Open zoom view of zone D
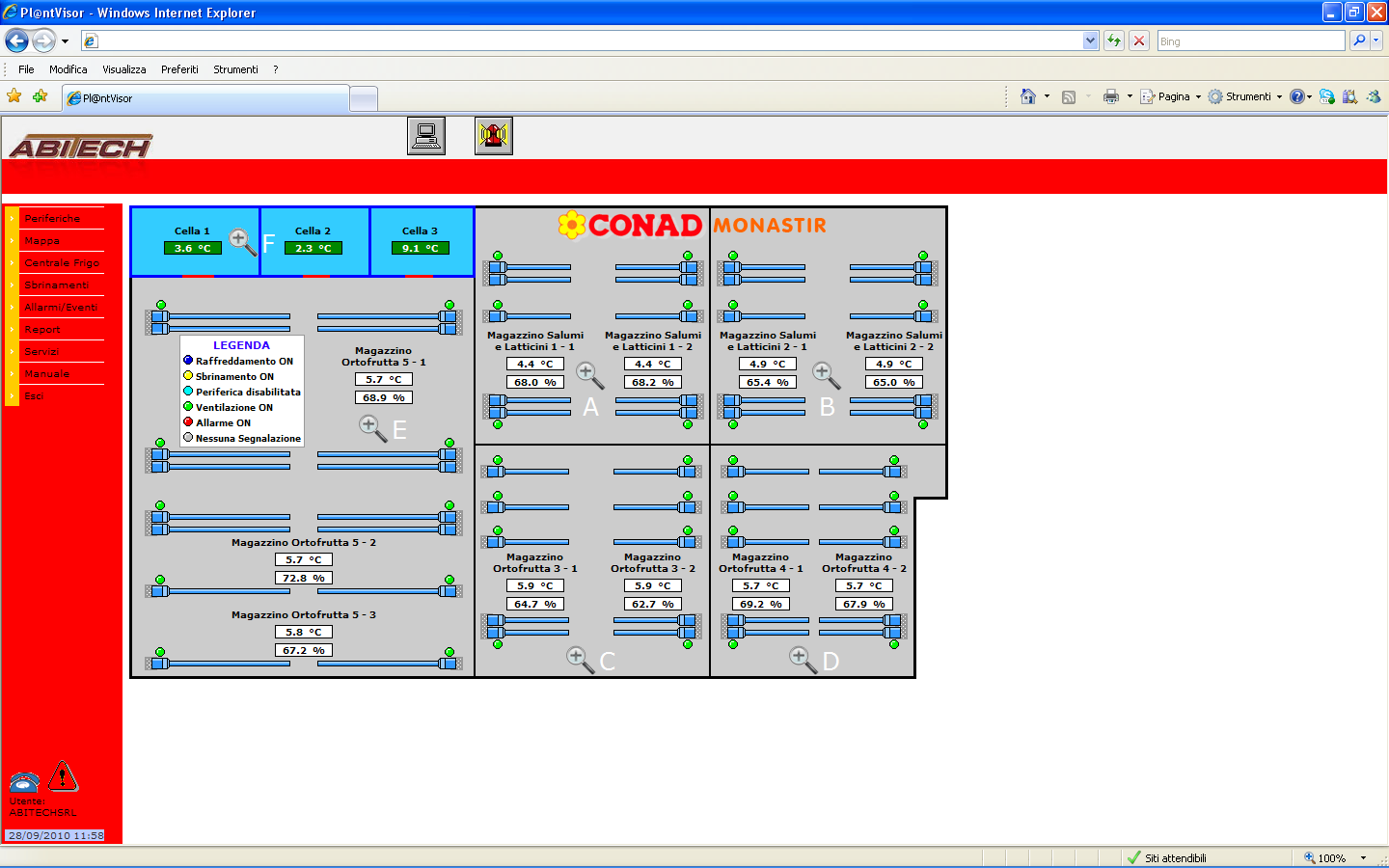The height and width of the screenshot is (868, 1389). (803, 660)
